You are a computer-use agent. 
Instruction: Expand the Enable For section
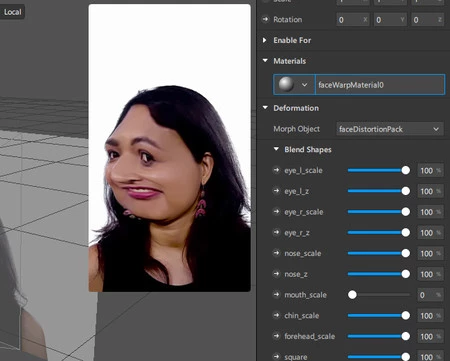(265, 40)
